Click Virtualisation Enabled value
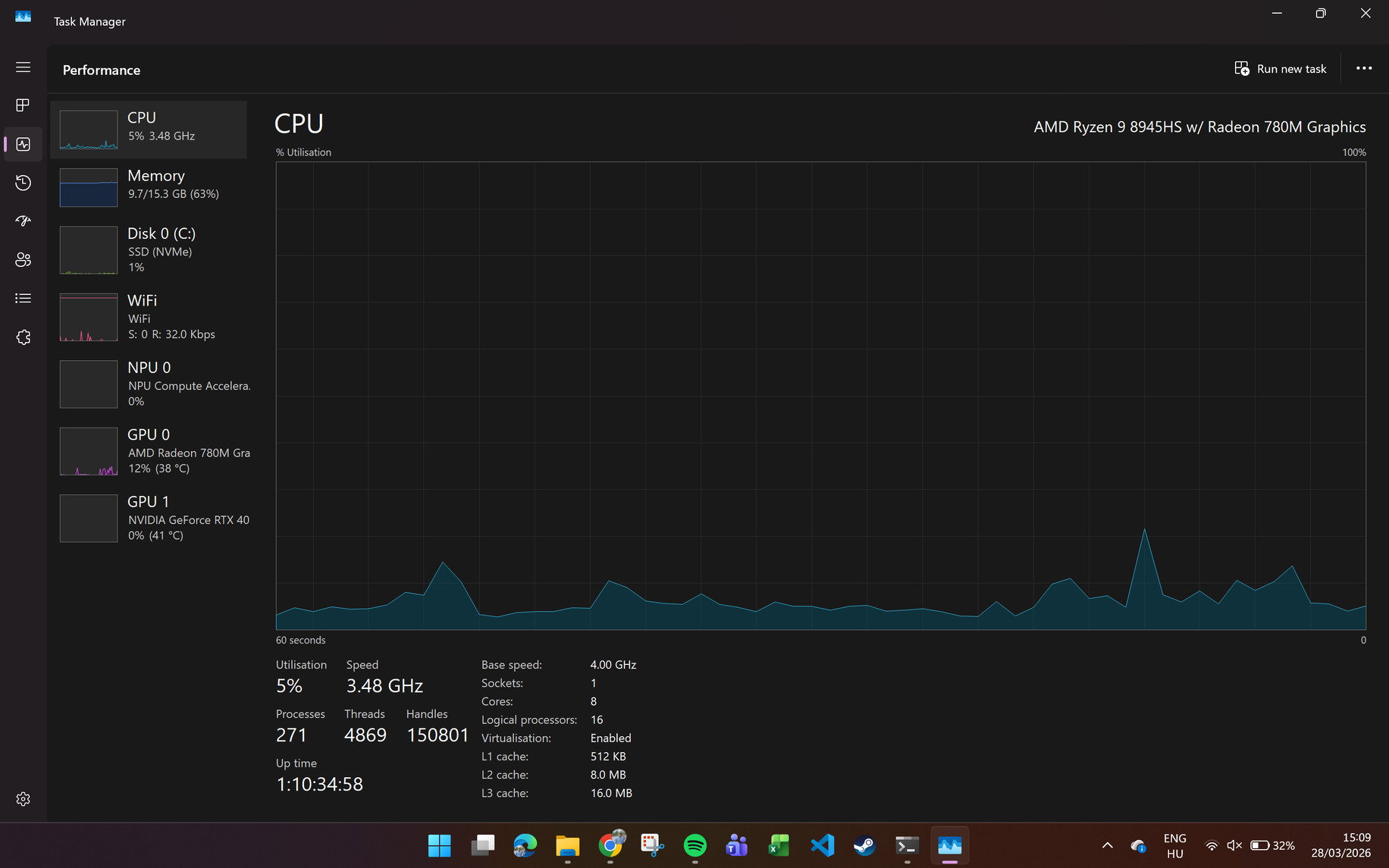 tap(610, 738)
